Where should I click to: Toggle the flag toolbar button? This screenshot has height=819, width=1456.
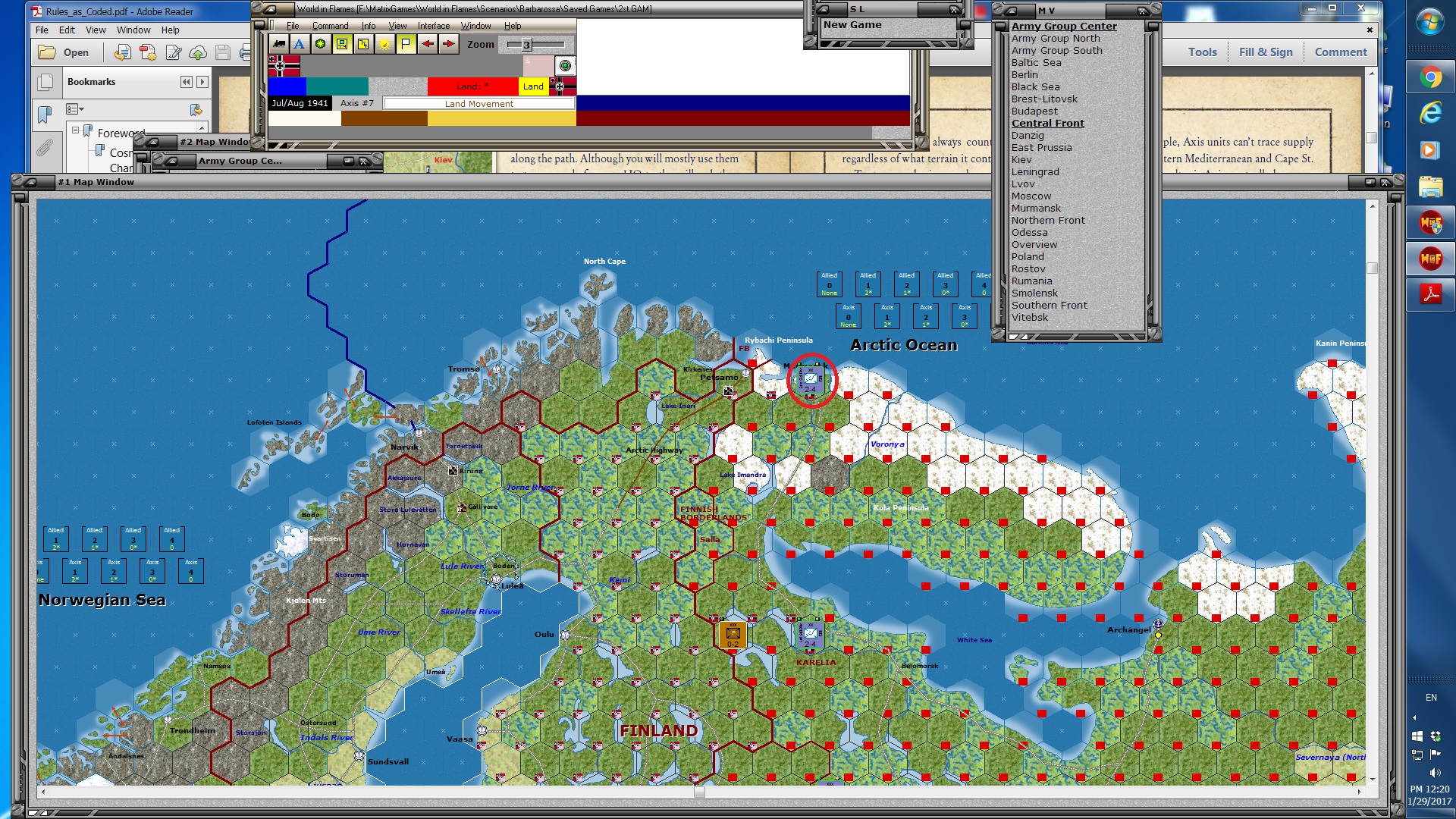click(x=406, y=44)
